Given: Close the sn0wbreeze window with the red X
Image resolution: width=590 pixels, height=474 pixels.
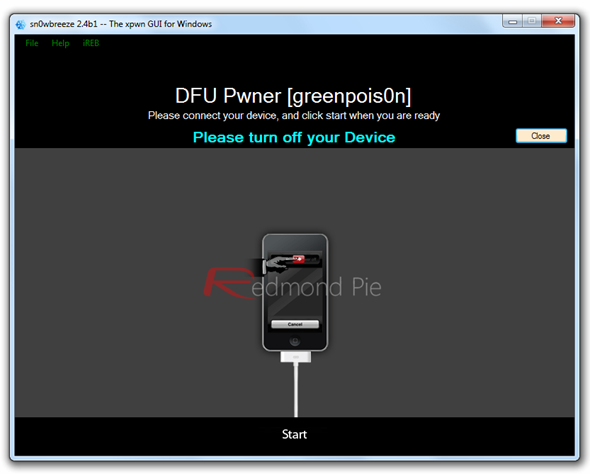Looking at the screenshot, I should [x=558, y=21].
